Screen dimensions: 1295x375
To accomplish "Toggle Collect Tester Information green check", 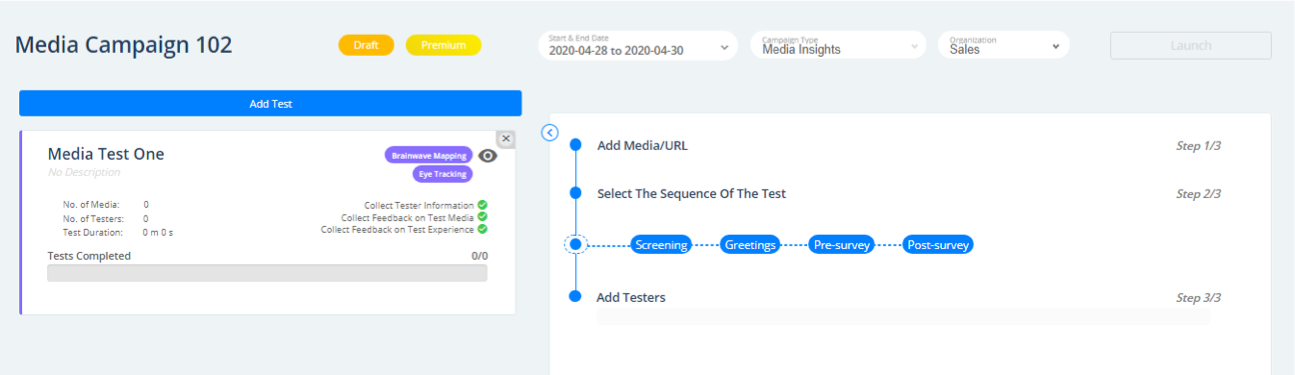I will click(x=482, y=205).
